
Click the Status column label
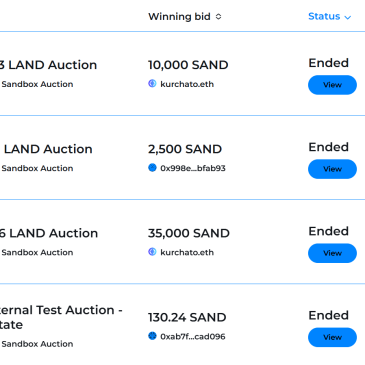[324, 16]
